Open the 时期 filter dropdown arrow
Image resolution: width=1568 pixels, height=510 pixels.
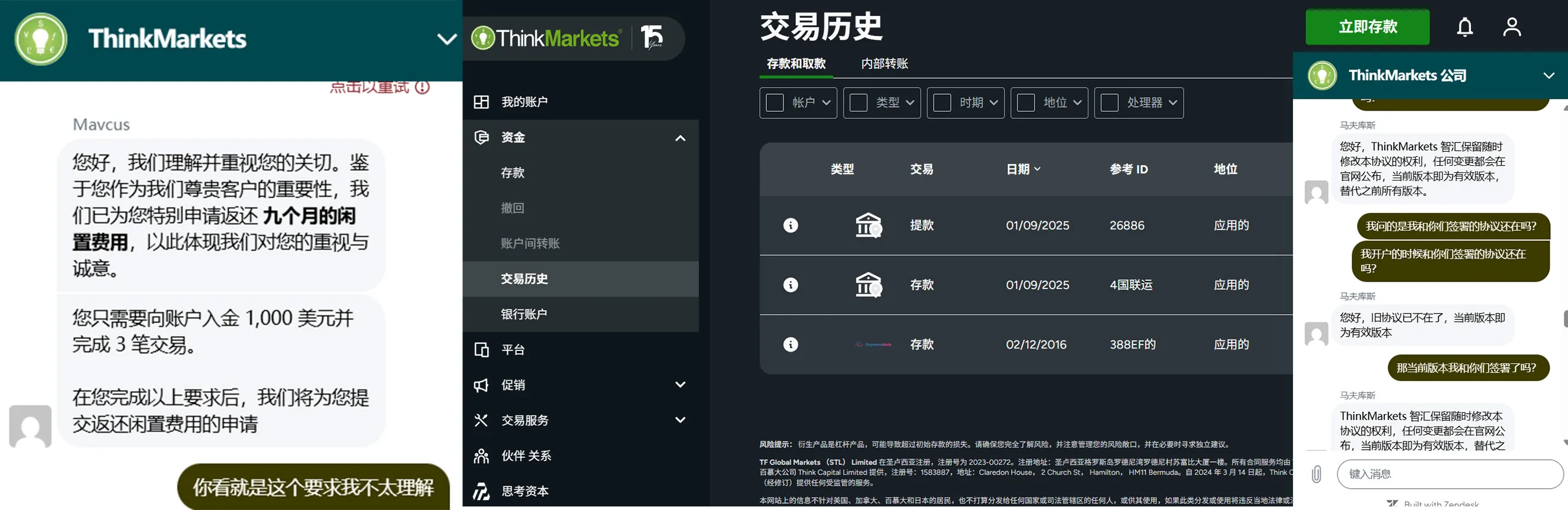point(994,102)
